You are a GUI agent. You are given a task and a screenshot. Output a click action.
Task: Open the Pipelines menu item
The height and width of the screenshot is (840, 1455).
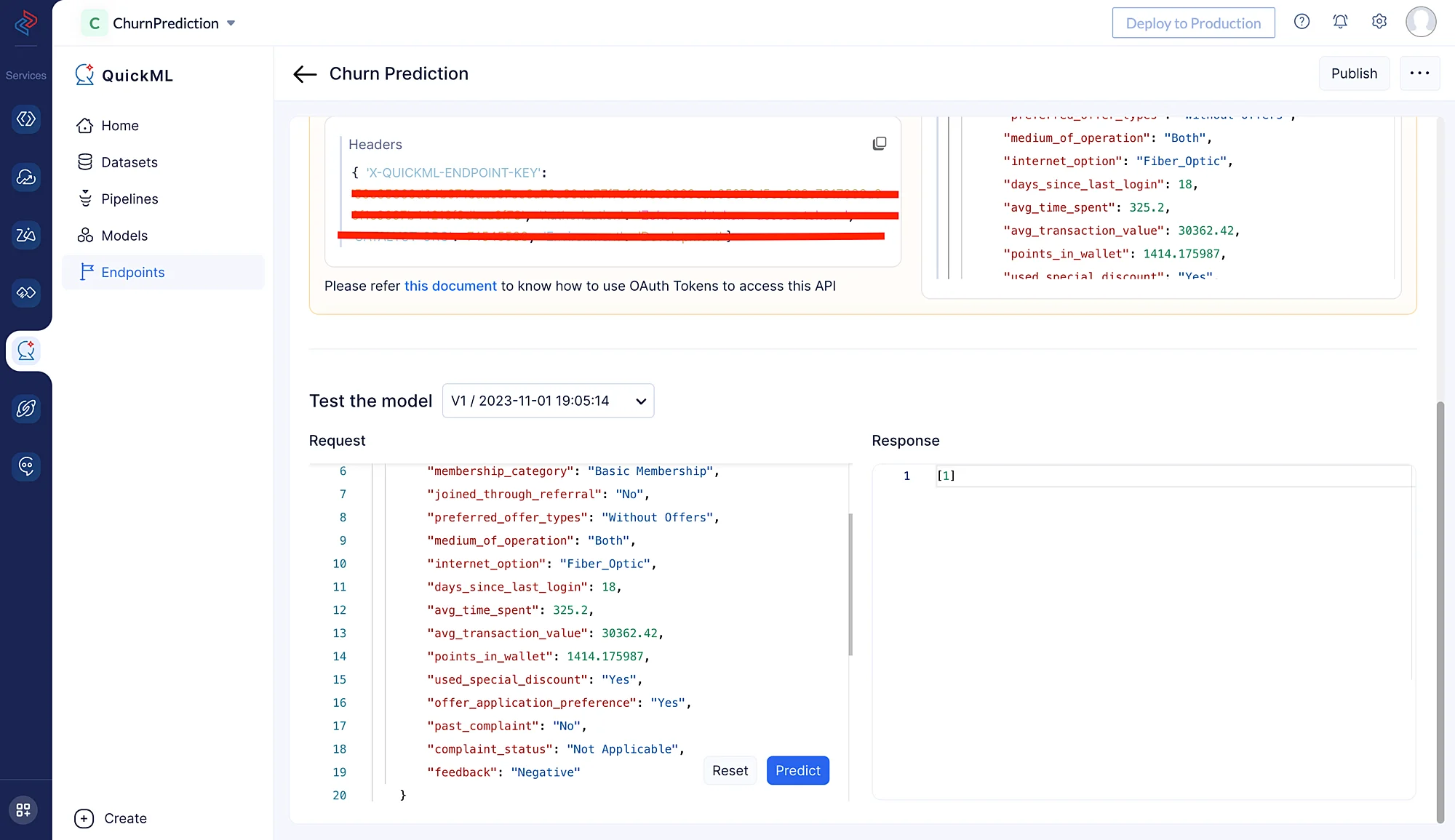(129, 199)
